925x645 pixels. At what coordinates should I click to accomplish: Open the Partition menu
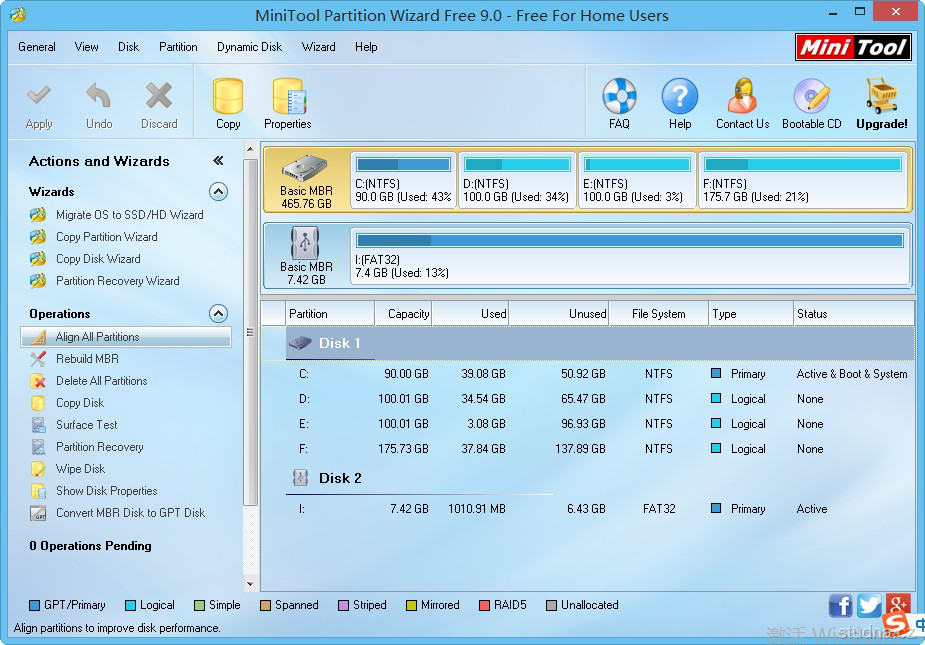click(x=178, y=47)
